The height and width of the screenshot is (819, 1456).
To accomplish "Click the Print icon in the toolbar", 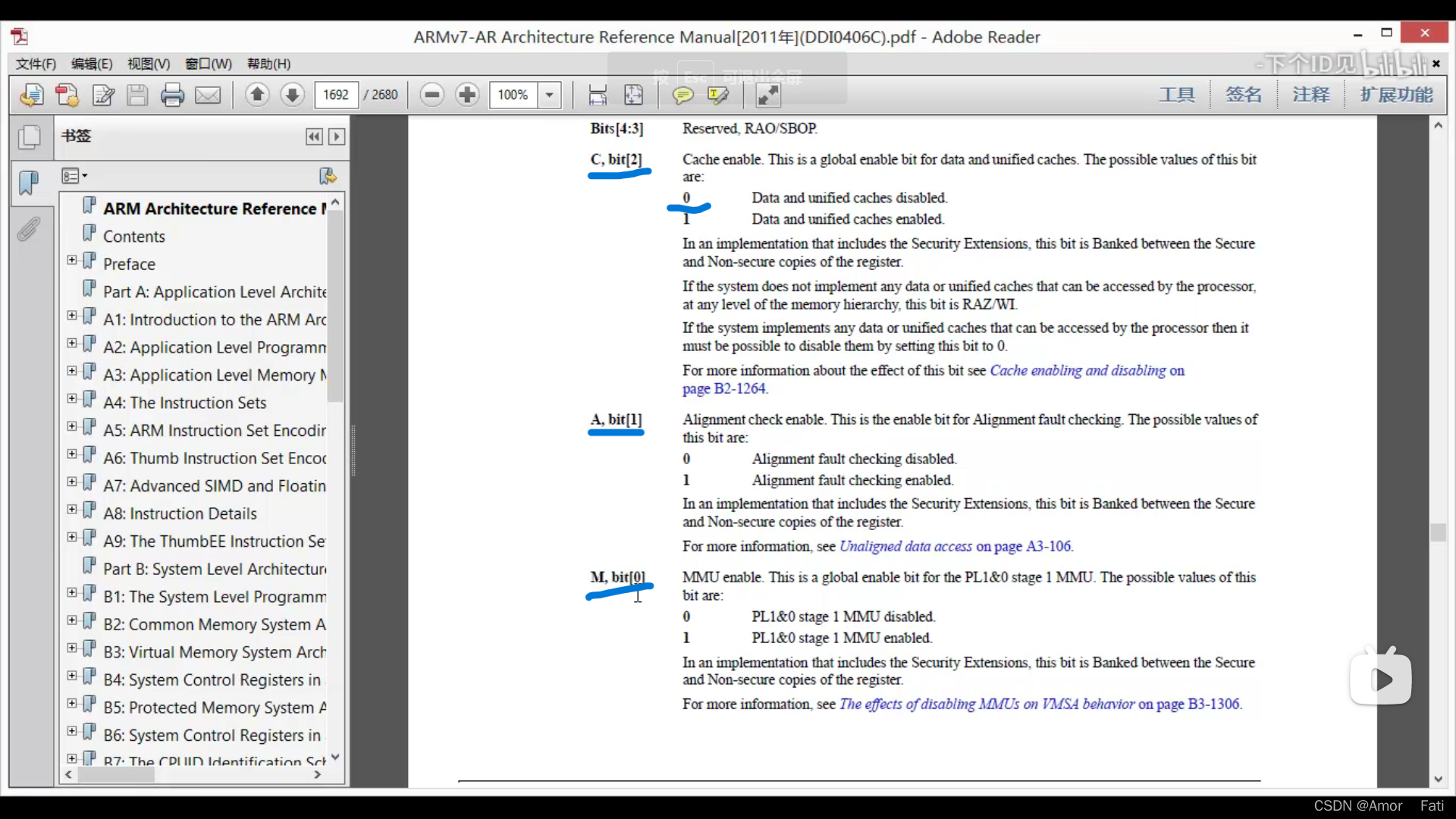I will click(x=172, y=95).
